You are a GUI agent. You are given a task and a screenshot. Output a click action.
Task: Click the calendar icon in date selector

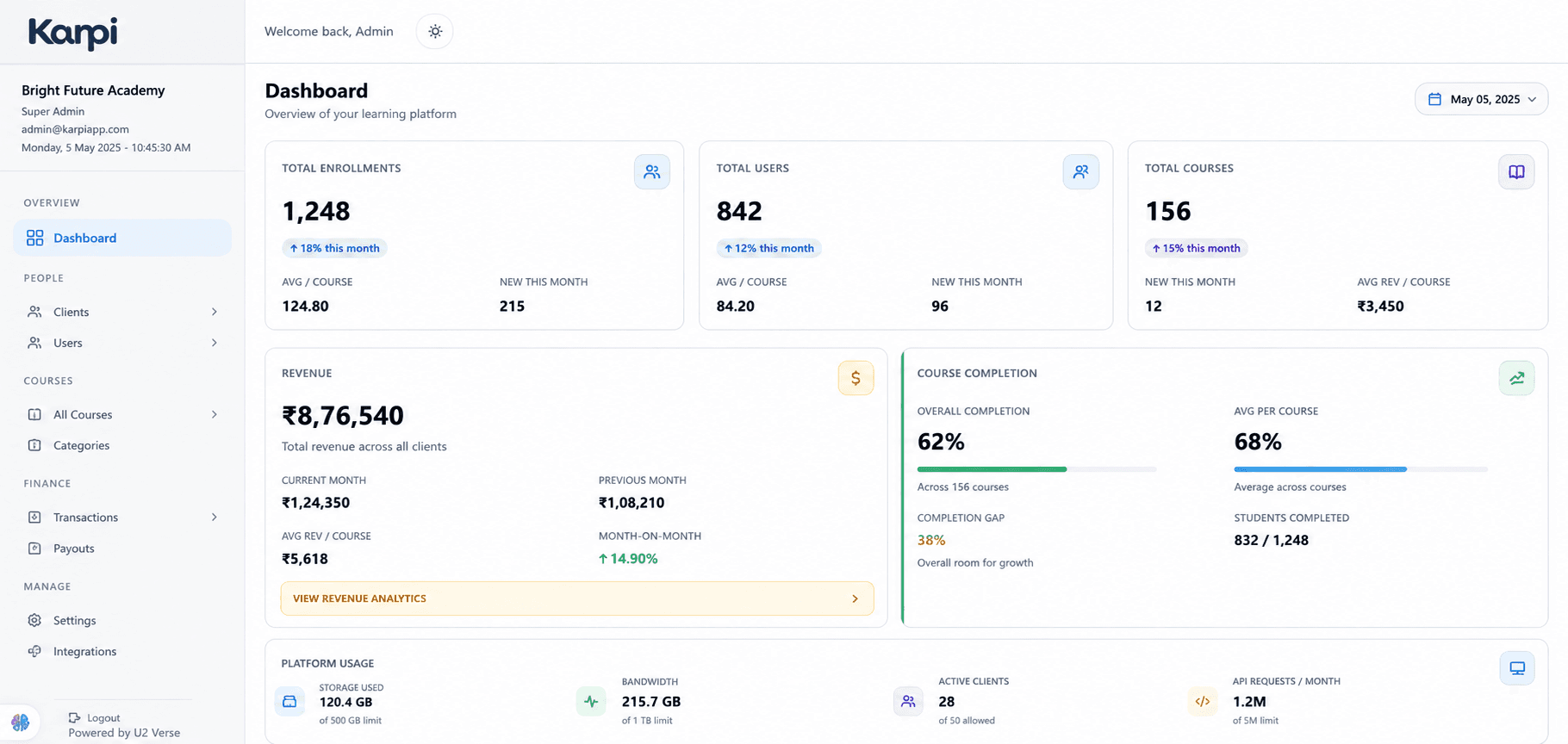click(x=1434, y=99)
